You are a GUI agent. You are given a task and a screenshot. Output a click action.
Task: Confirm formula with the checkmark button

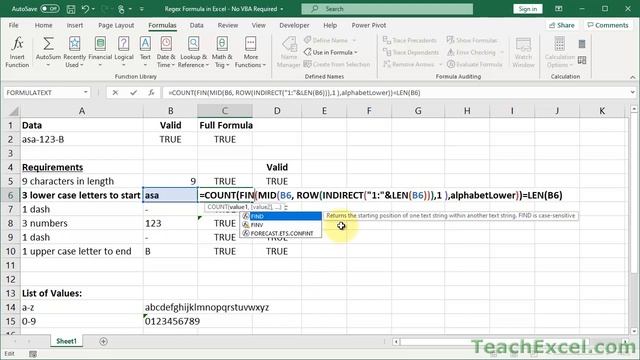tap(133, 93)
